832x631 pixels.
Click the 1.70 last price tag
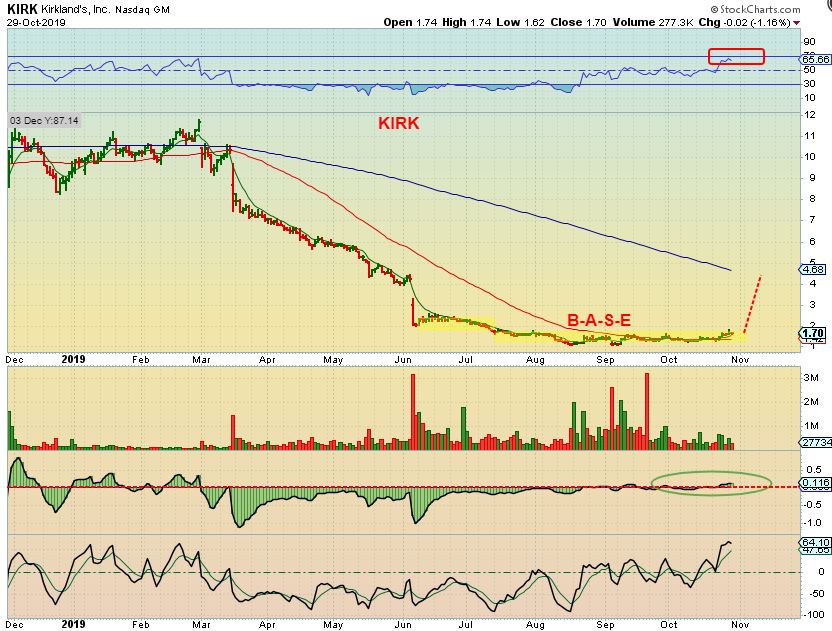[812, 333]
